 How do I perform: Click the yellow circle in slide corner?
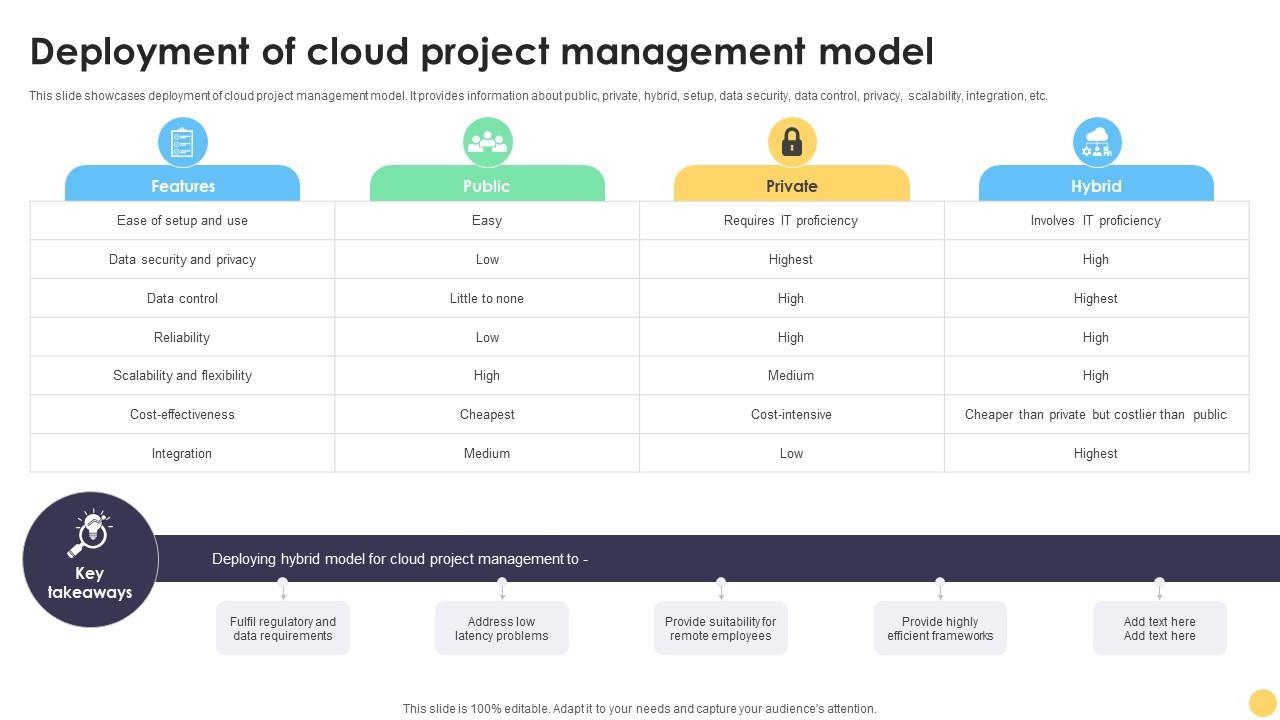pyautogui.click(x=1263, y=703)
